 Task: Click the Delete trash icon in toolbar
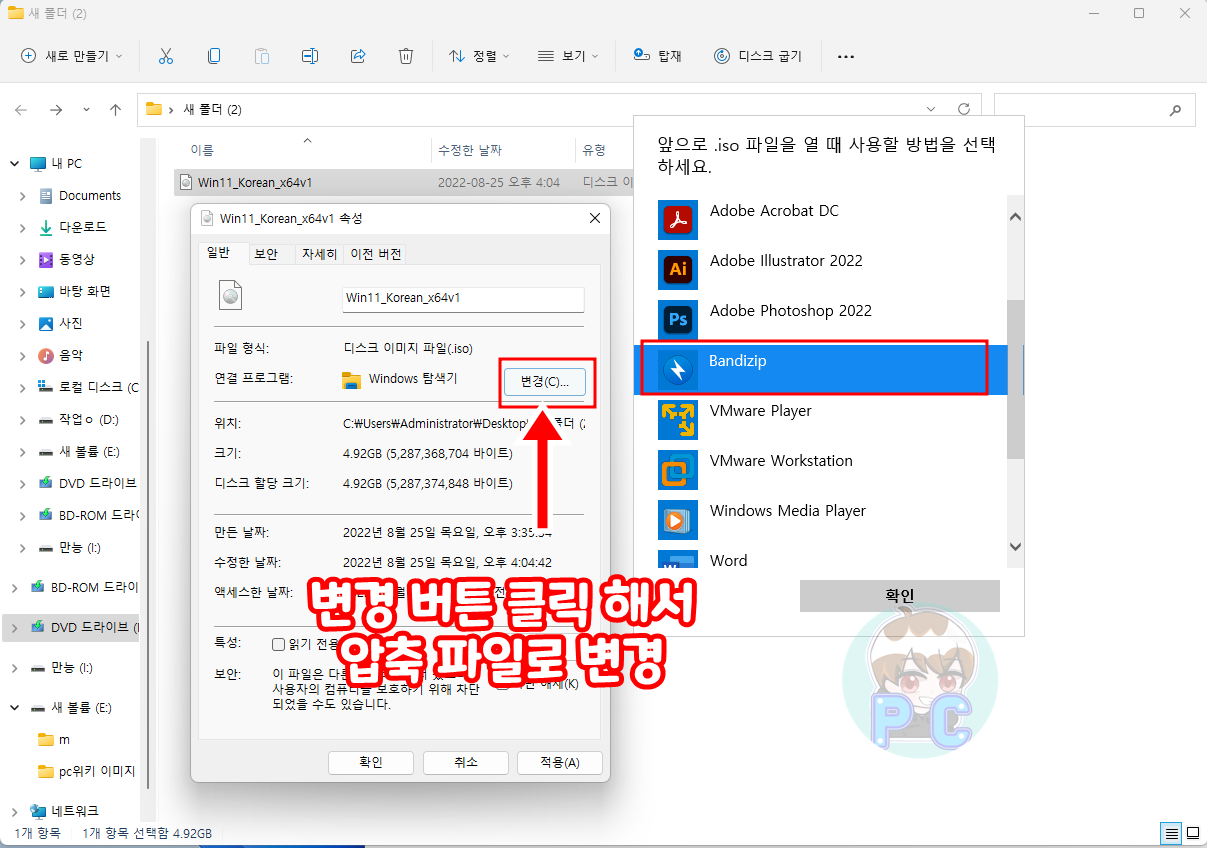(x=406, y=56)
